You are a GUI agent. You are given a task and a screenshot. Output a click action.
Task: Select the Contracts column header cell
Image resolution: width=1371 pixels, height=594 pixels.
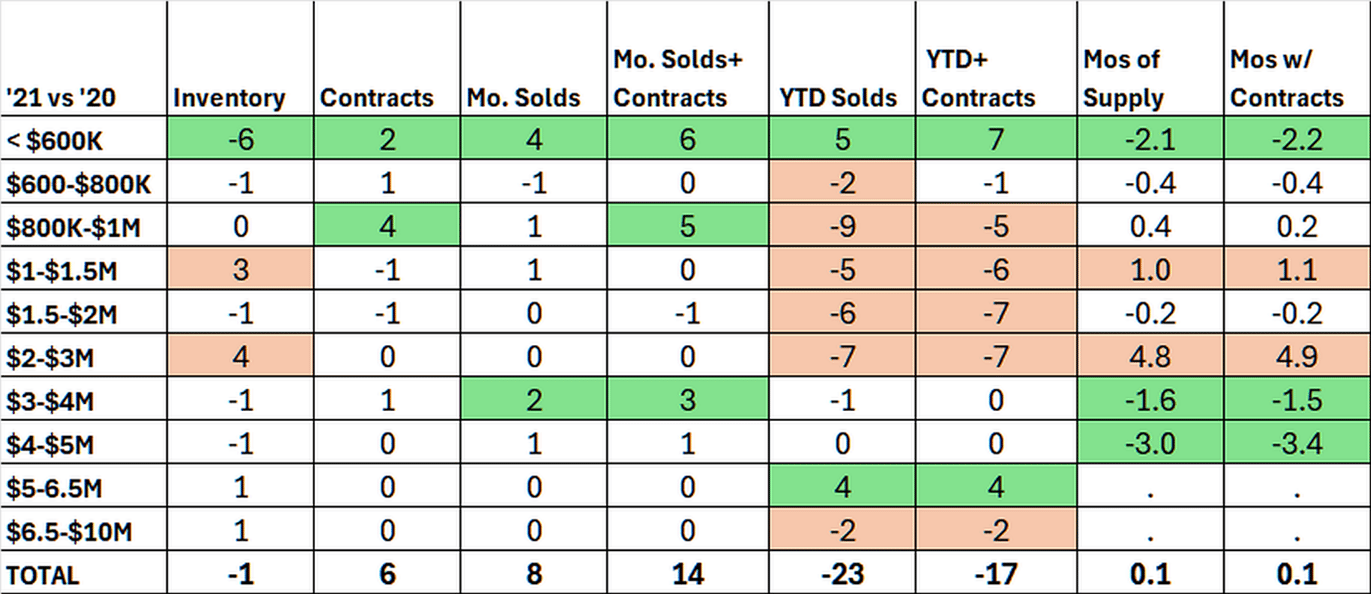pyautogui.click(x=377, y=98)
